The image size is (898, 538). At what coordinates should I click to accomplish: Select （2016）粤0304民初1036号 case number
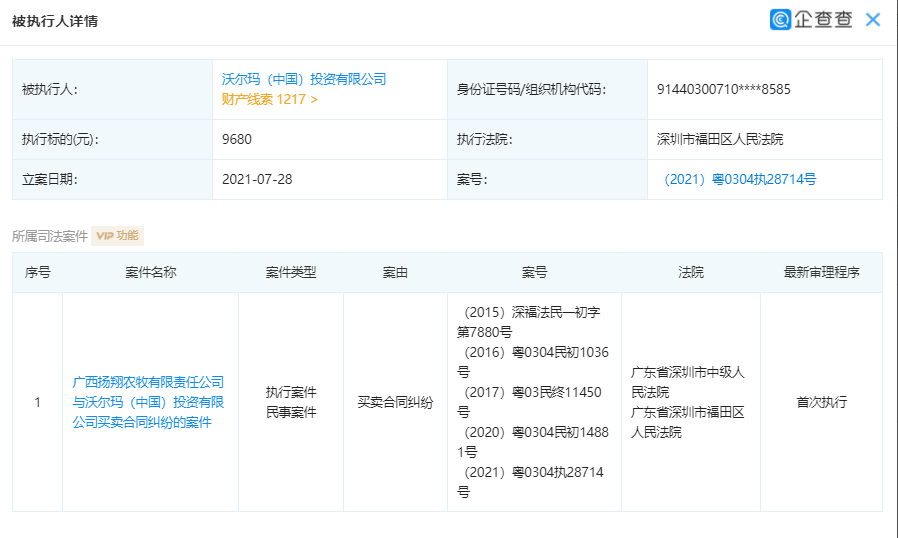(533, 362)
